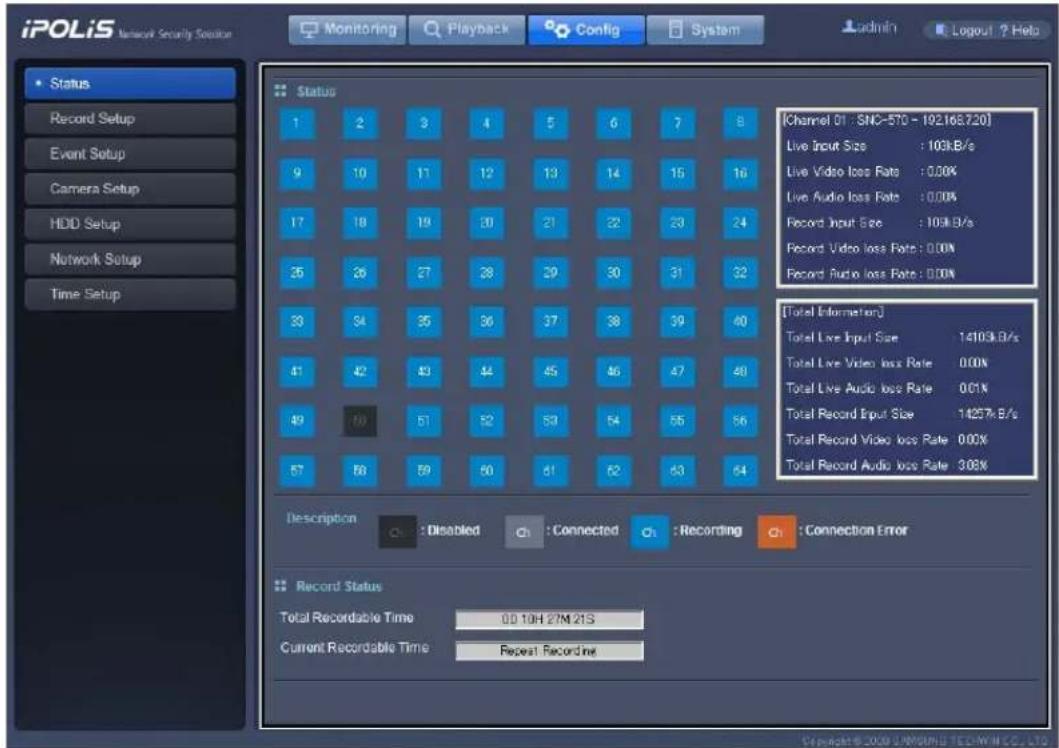Select channel 20 status icon
The height and width of the screenshot is (748, 1059).
point(486,223)
